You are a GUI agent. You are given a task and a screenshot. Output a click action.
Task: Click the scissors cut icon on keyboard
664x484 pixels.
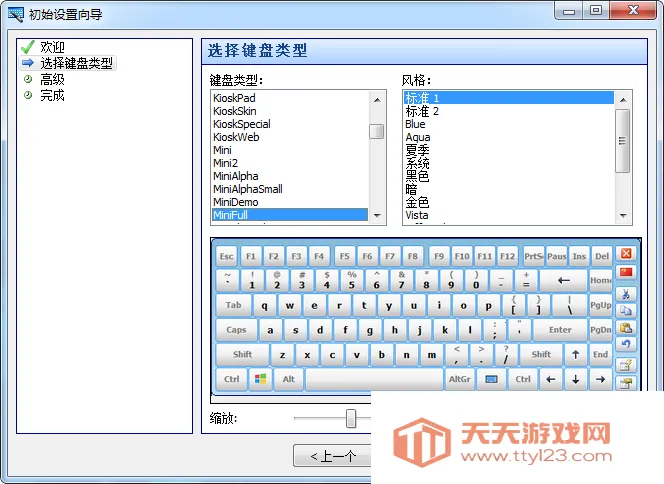click(x=627, y=294)
